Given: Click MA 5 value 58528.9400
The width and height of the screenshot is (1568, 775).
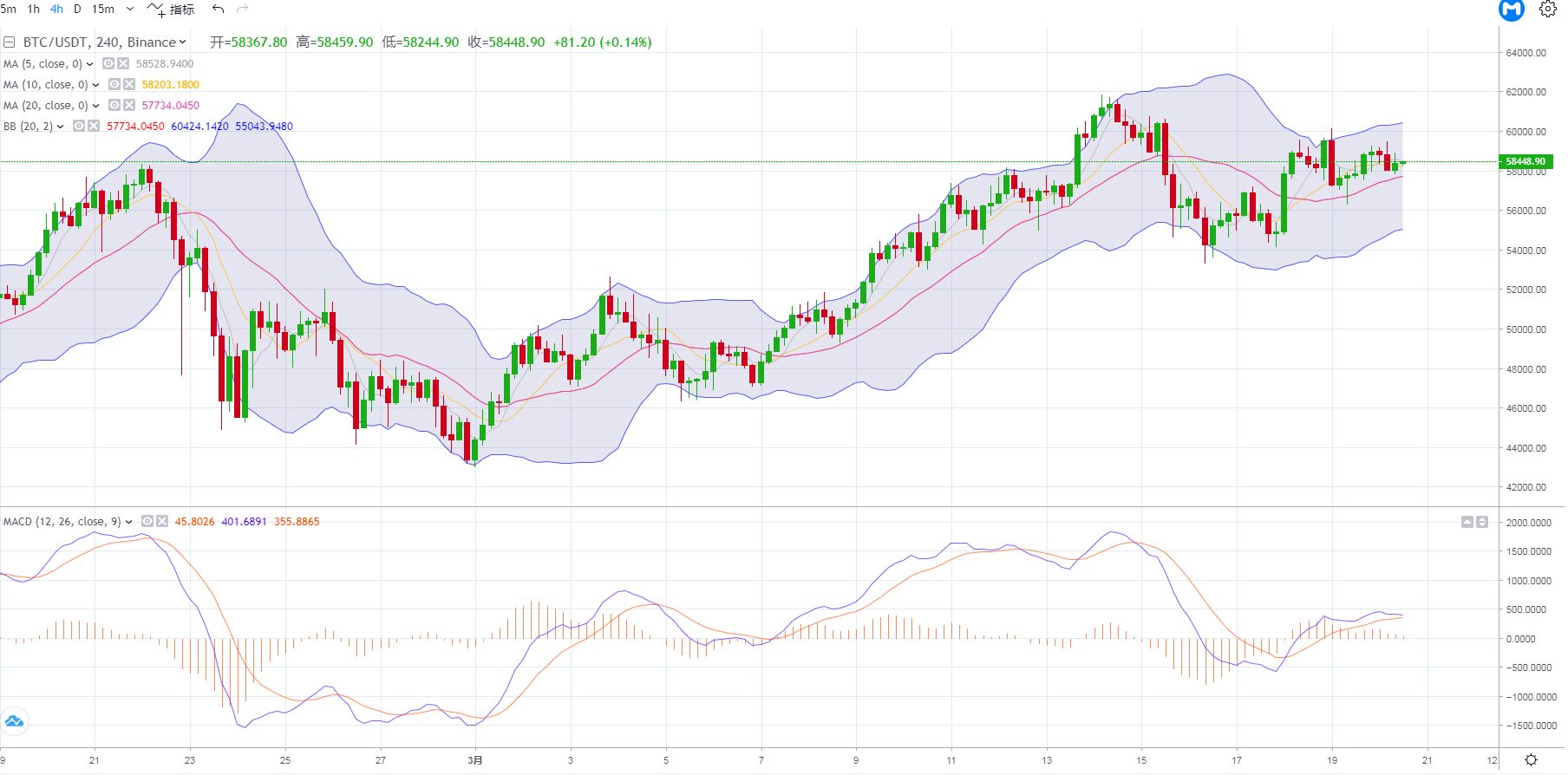Looking at the screenshot, I should pyautogui.click(x=165, y=64).
